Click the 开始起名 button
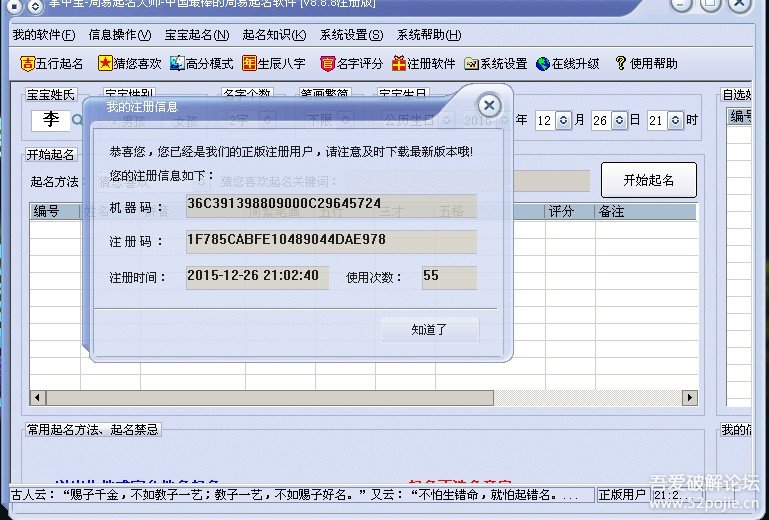 click(648, 180)
